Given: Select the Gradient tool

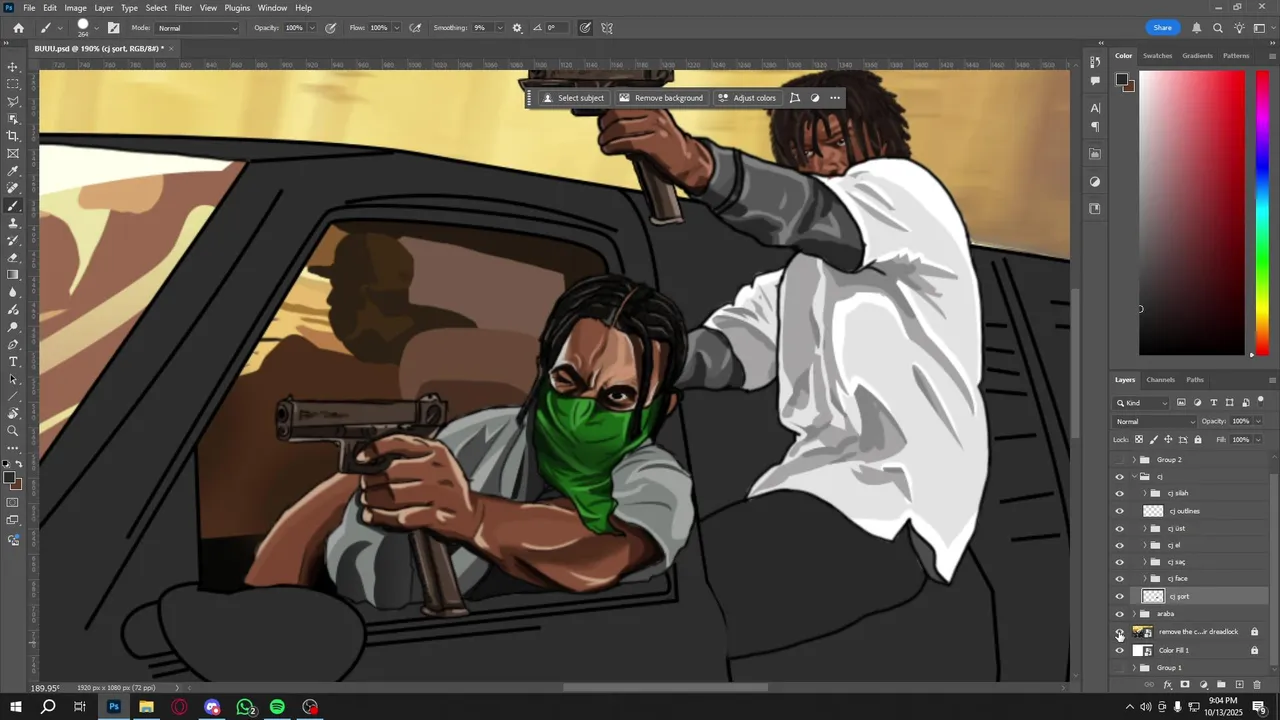Looking at the screenshot, I should click(x=13, y=275).
